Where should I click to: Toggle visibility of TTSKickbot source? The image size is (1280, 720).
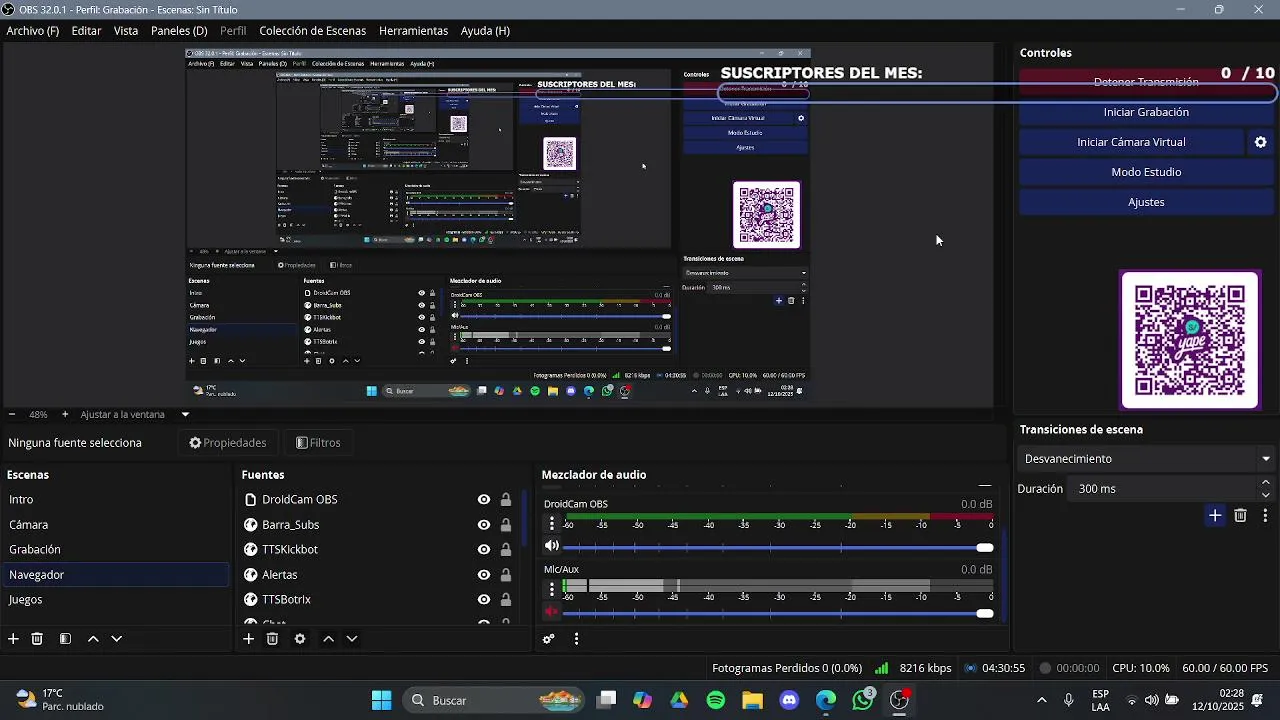pos(484,550)
